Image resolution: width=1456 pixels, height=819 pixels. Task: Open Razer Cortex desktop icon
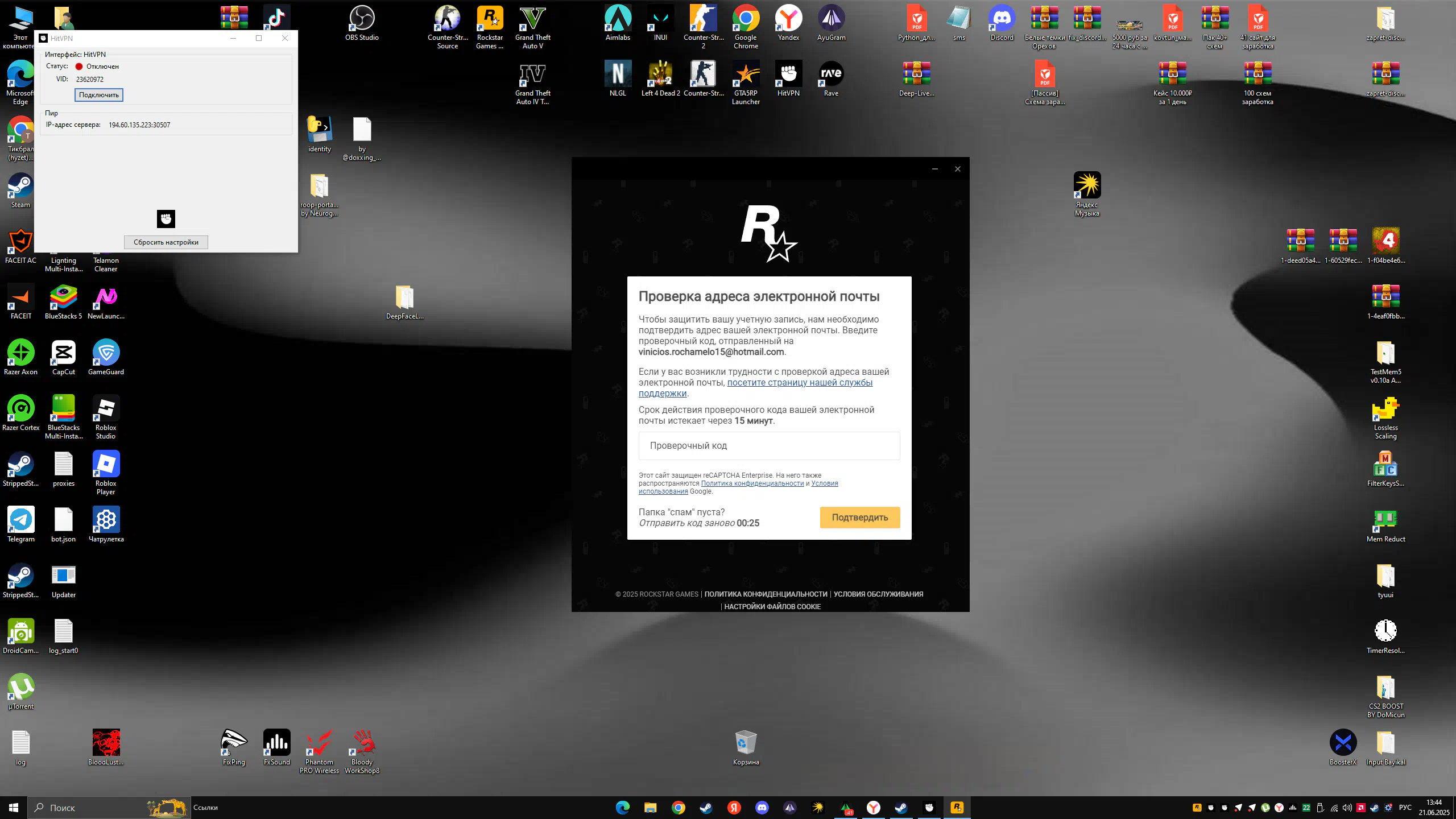[x=20, y=413]
